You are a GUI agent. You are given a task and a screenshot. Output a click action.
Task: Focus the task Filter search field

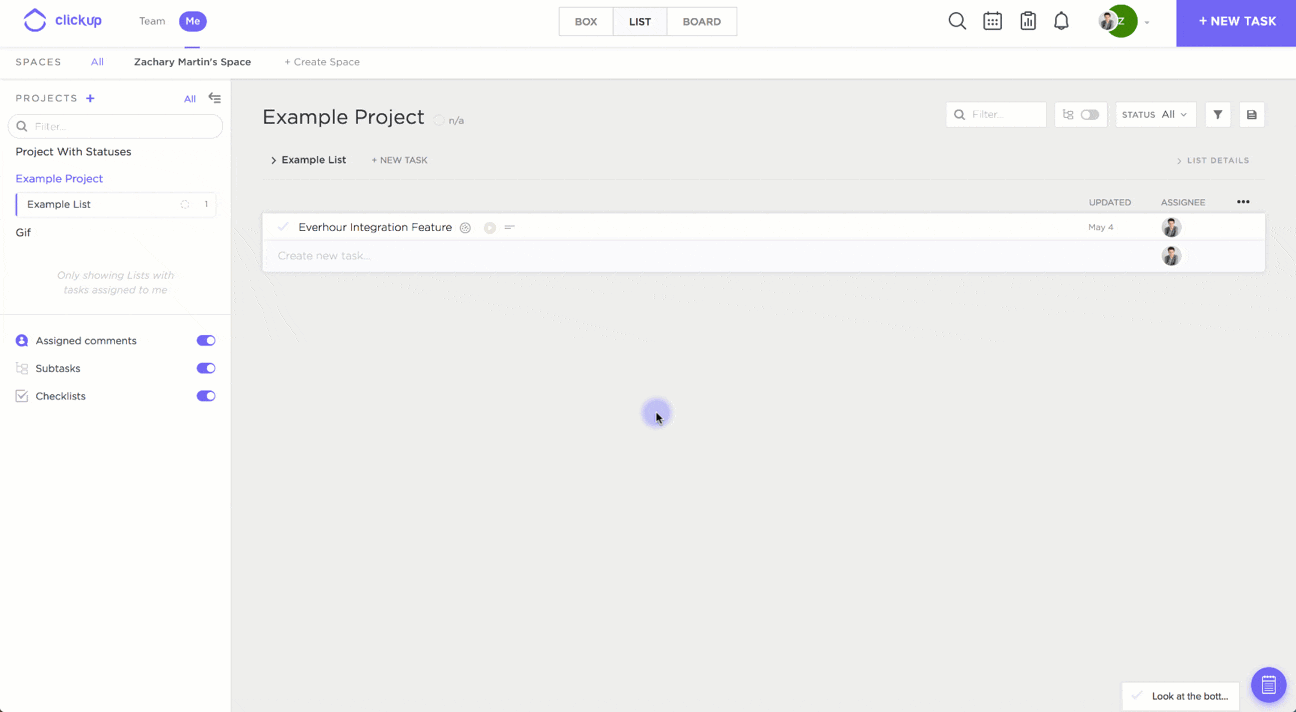[x=996, y=115]
